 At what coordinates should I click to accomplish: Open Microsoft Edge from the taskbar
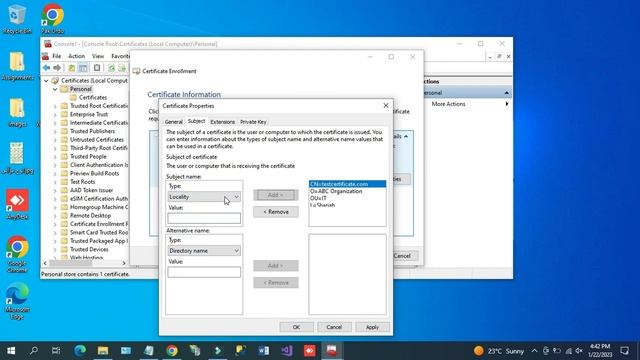(x=80, y=351)
